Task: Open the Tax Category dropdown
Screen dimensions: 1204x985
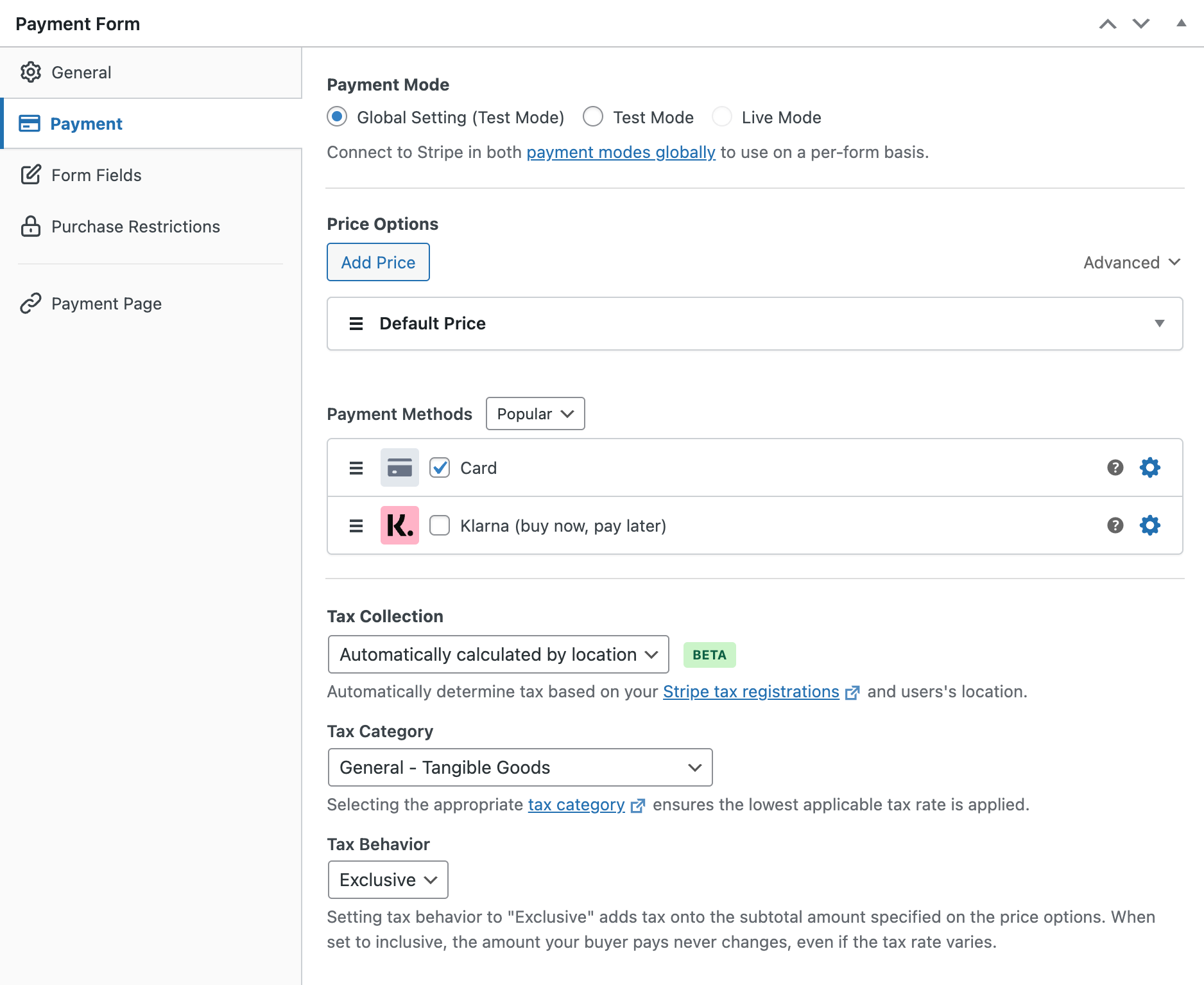Action: pyautogui.click(x=520, y=767)
